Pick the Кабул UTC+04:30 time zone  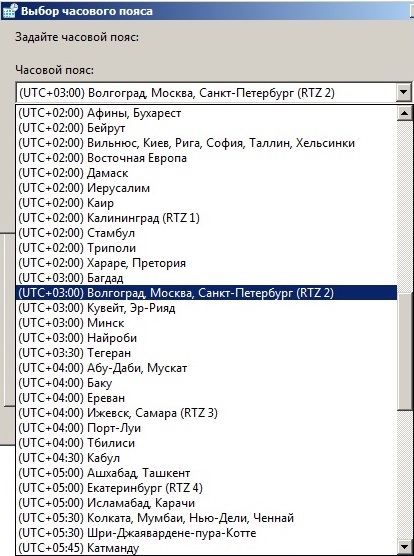206,458
